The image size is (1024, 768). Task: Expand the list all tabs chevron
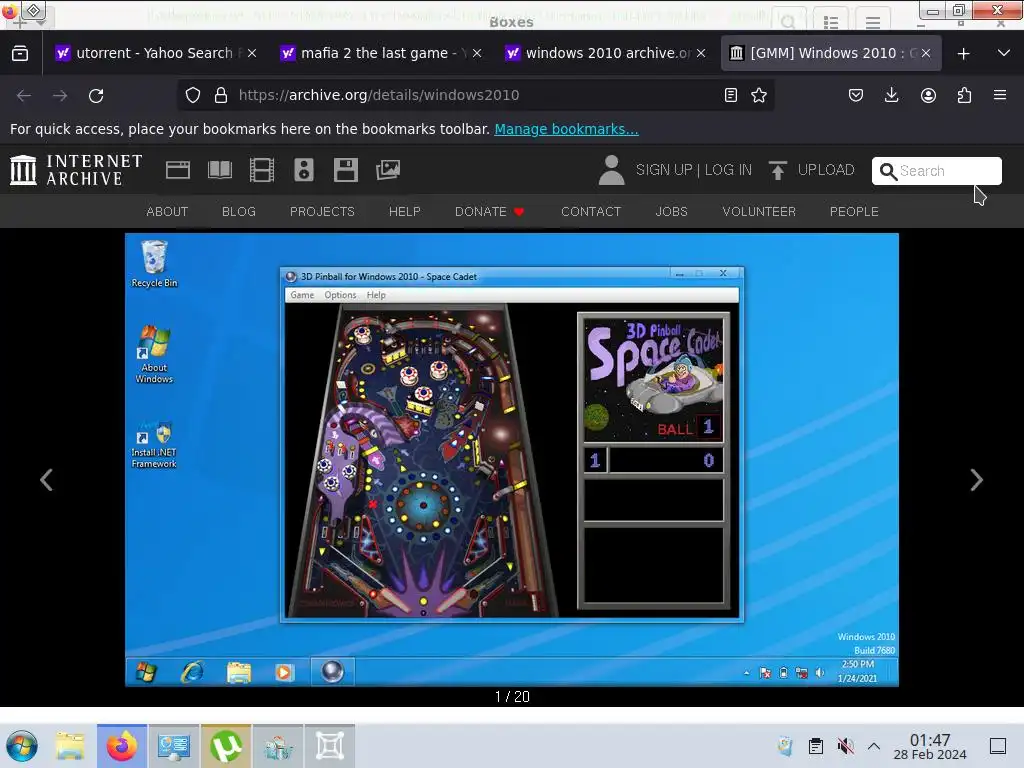click(1004, 54)
